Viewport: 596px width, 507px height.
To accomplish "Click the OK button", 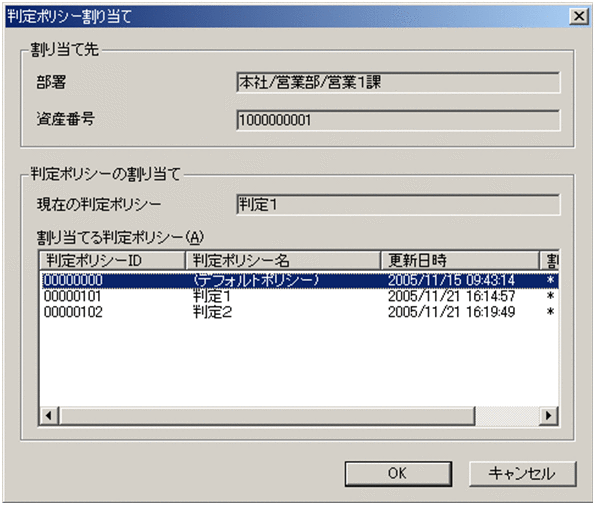I will pos(398,474).
